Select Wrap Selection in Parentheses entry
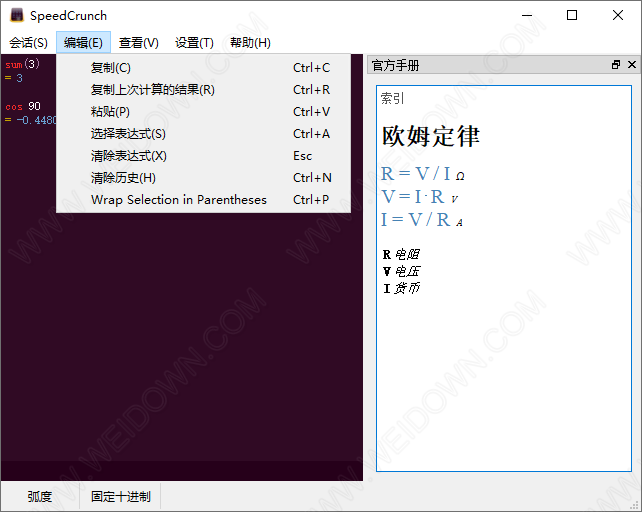642x512 pixels. point(203,200)
